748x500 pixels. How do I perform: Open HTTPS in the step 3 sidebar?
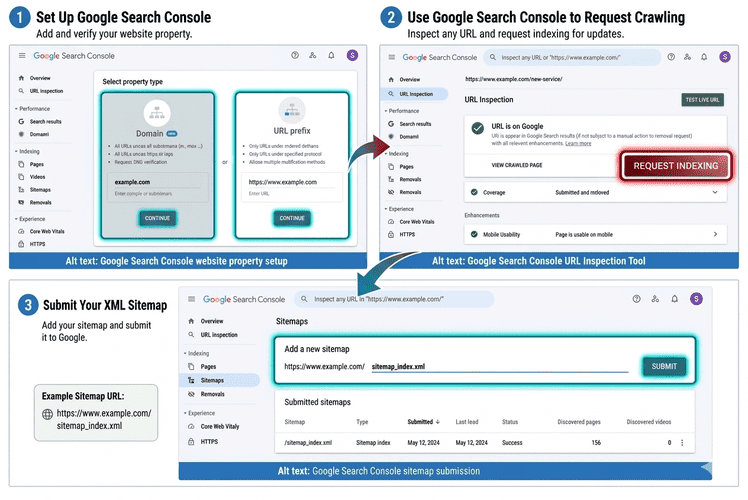[209, 442]
